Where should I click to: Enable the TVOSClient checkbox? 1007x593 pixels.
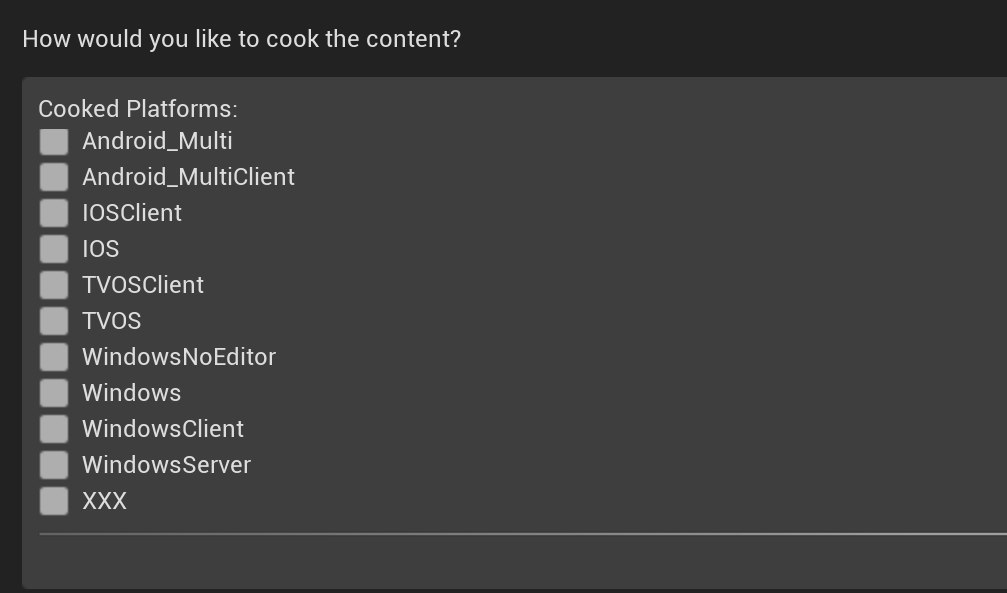[54, 285]
